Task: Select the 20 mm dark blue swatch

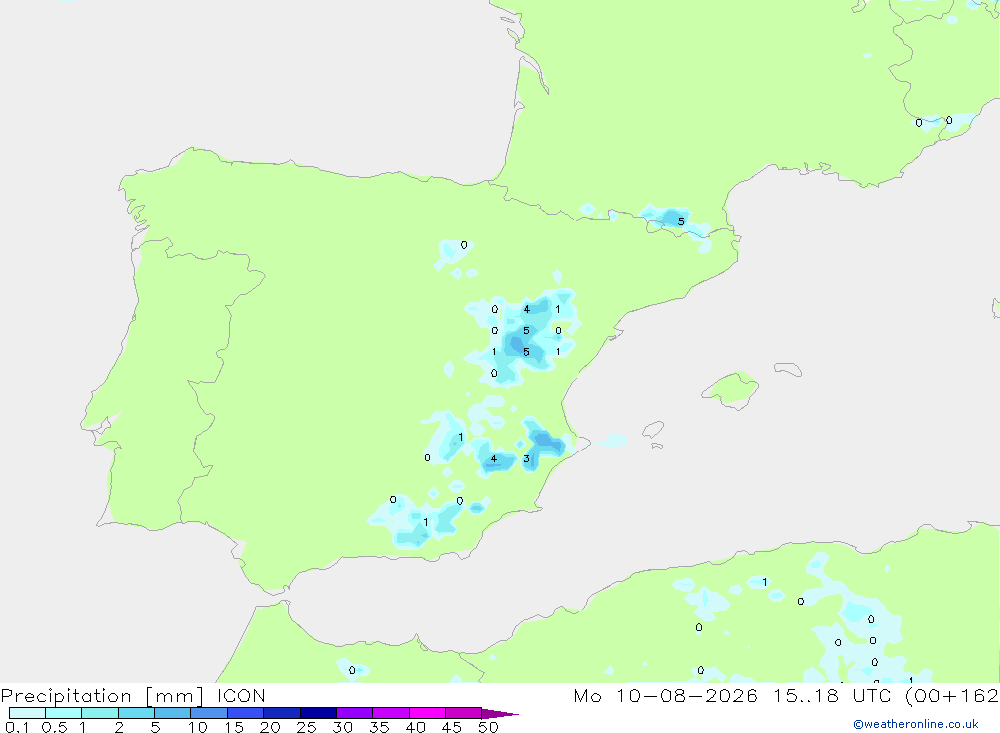Action: point(281,713)
